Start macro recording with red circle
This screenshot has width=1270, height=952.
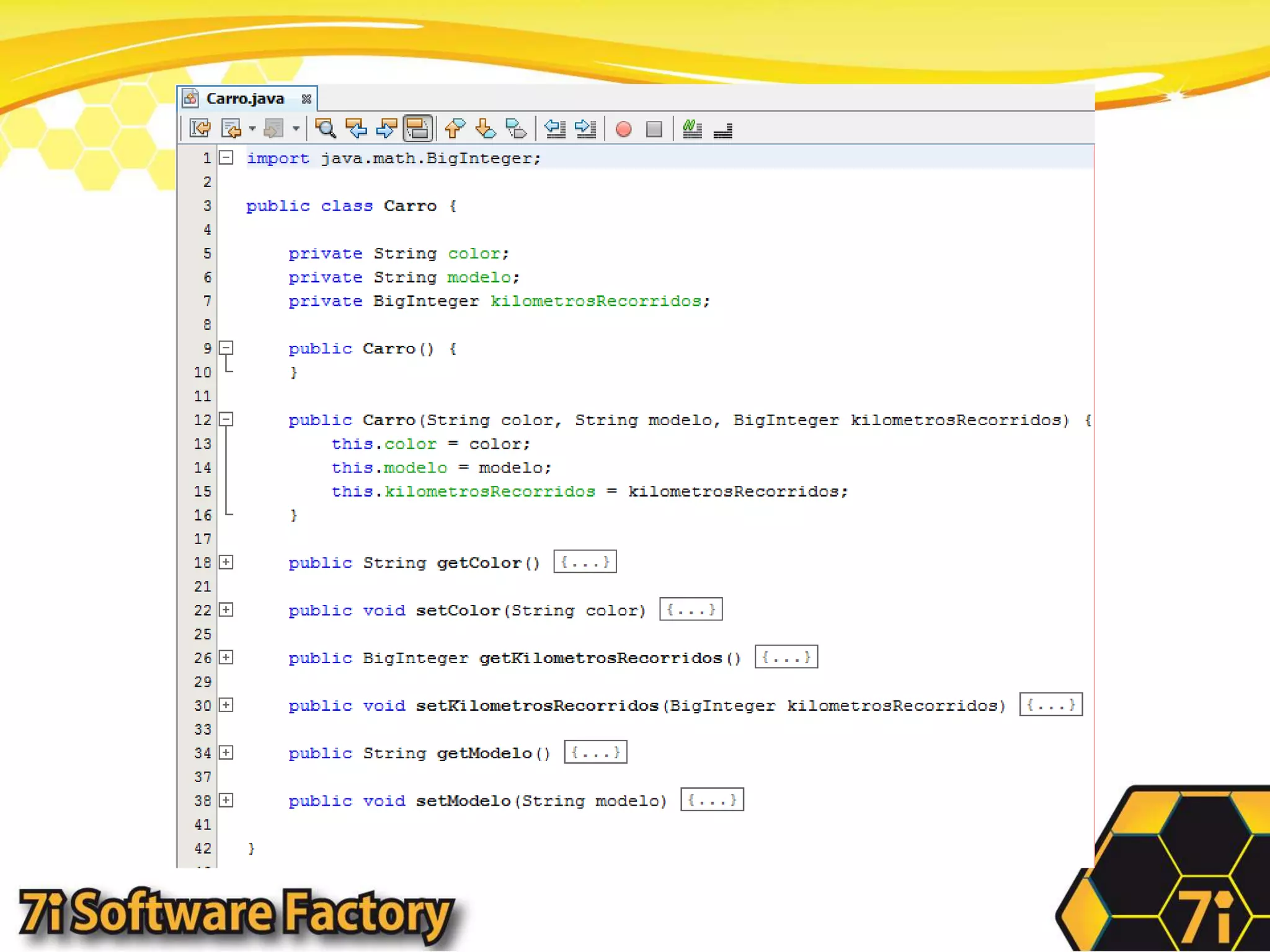623,129
